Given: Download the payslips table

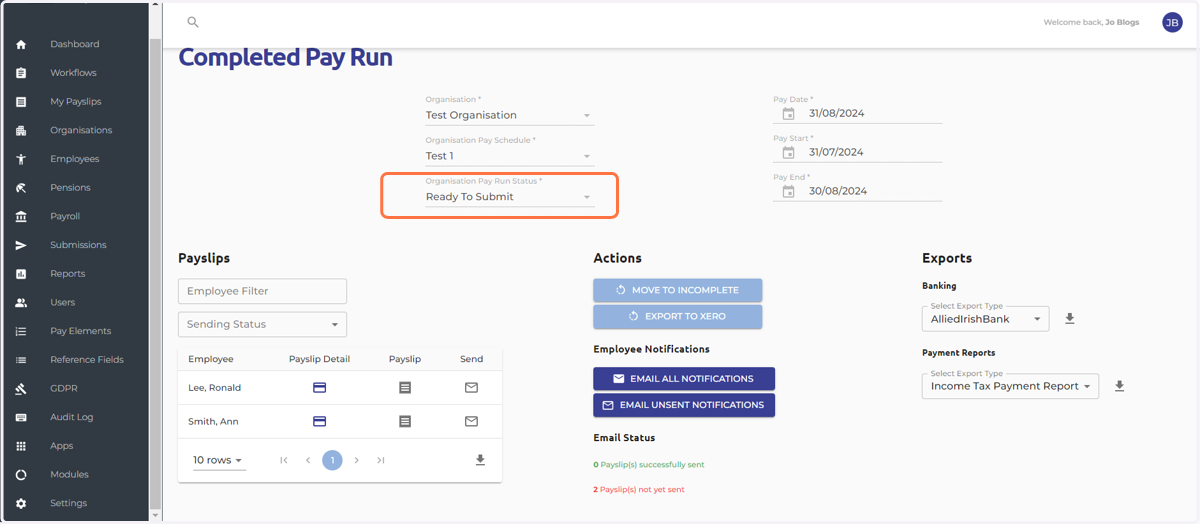Looking at the screenshot, I should [x=480, y=460].
